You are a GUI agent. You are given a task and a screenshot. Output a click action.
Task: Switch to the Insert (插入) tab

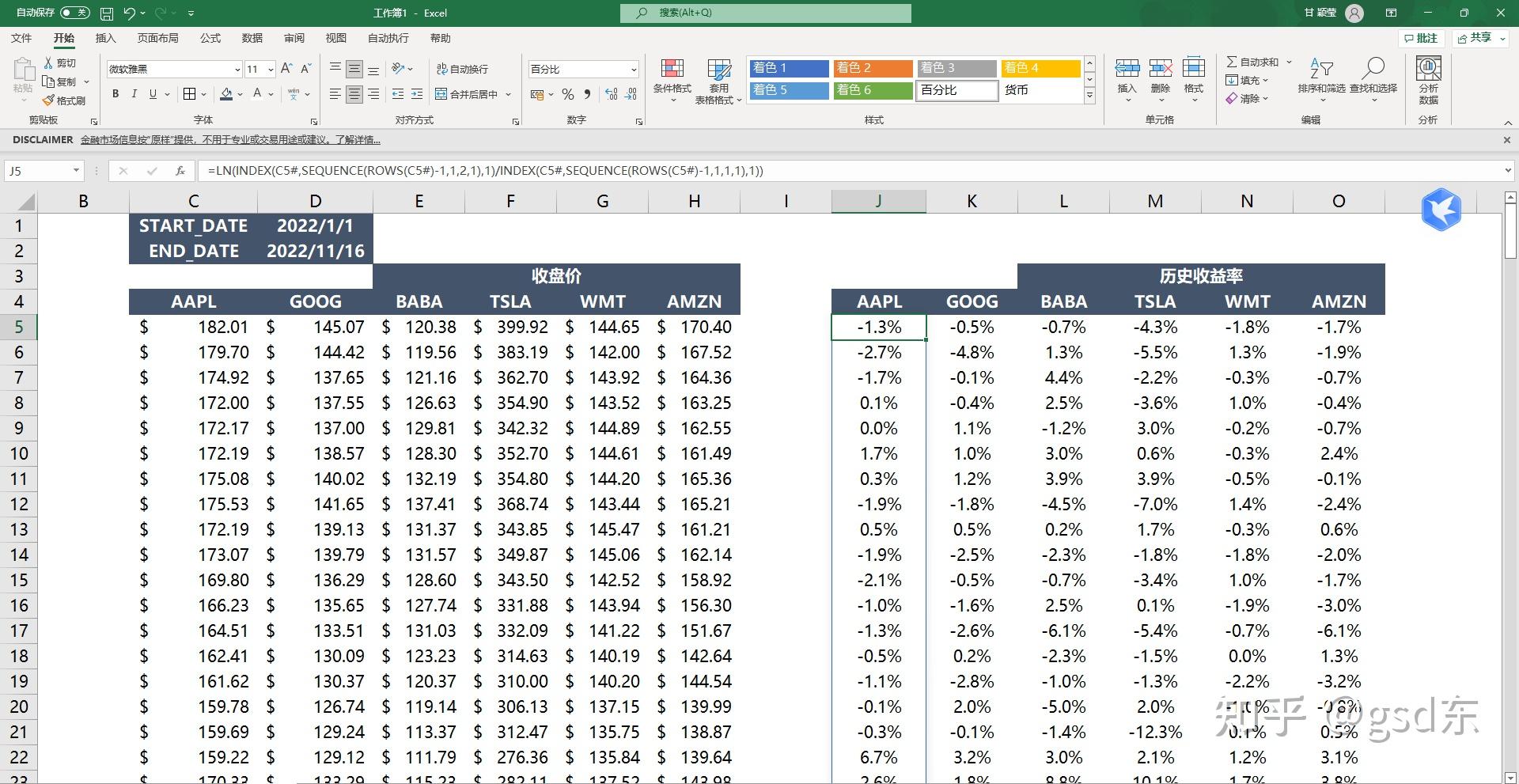[105, 38]
